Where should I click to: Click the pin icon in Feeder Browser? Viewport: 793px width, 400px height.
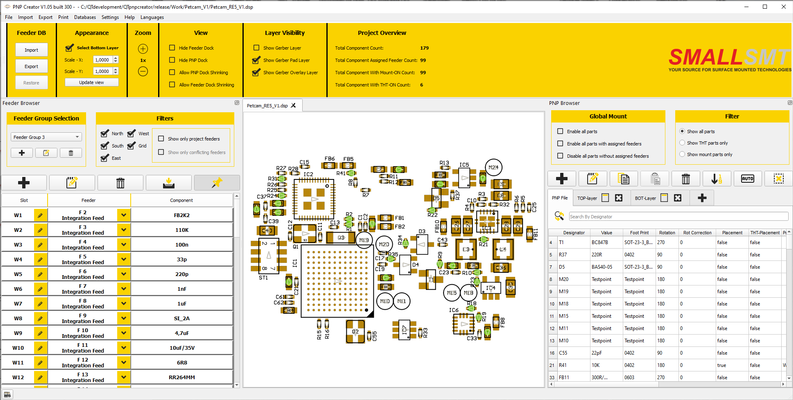pos(216,183)
